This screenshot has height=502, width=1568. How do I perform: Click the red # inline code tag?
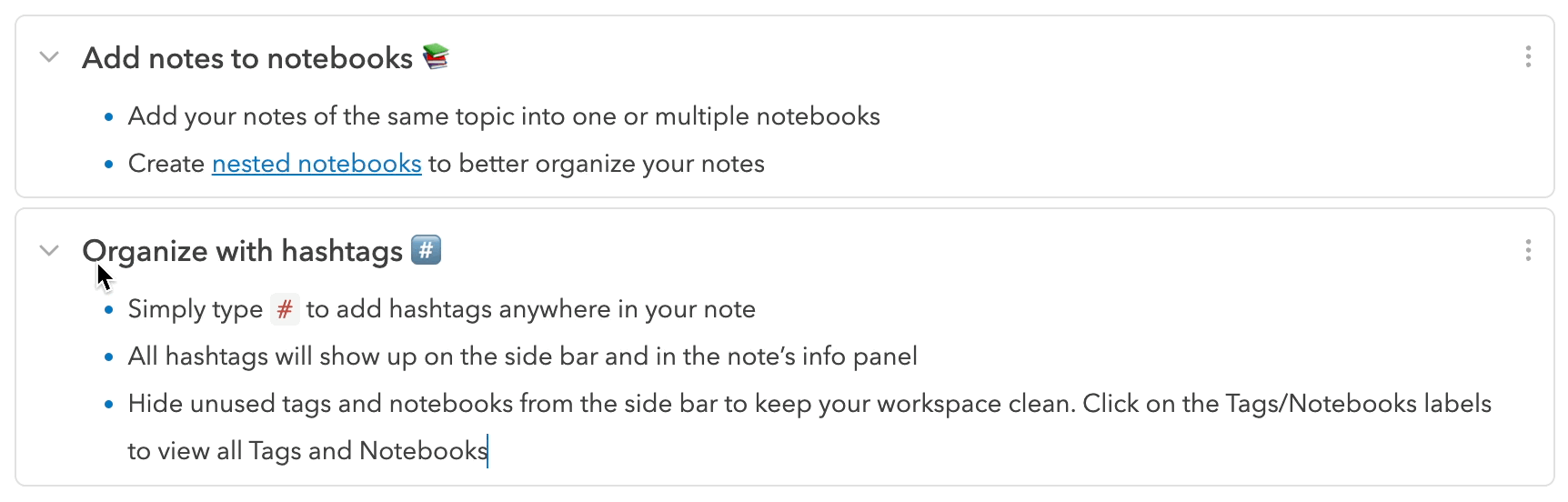tap(285, 309)
